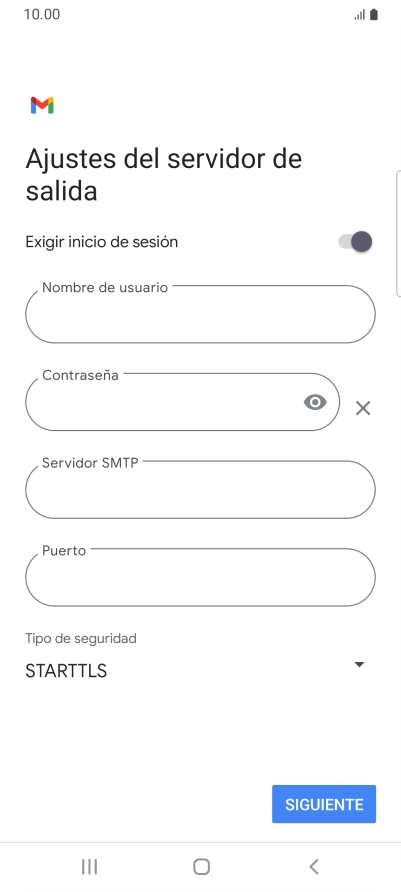The height and width of the screenshot is (892, 401).
Task: Focus the Nombre de usuario field
Action: tap(200, 314)
